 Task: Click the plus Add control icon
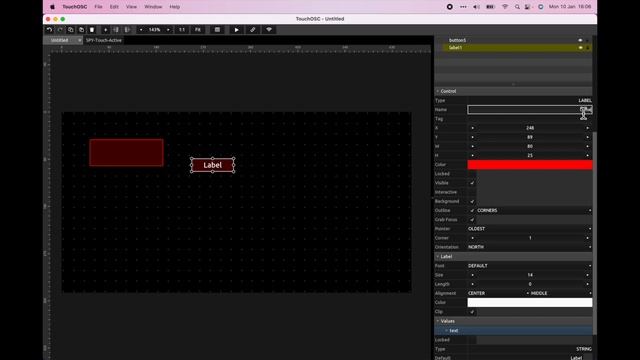point(105,30)
